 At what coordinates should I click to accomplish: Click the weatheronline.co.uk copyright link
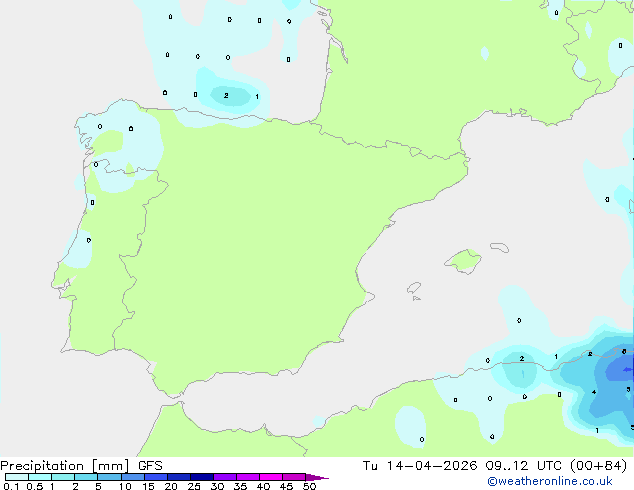pos(550,481)
